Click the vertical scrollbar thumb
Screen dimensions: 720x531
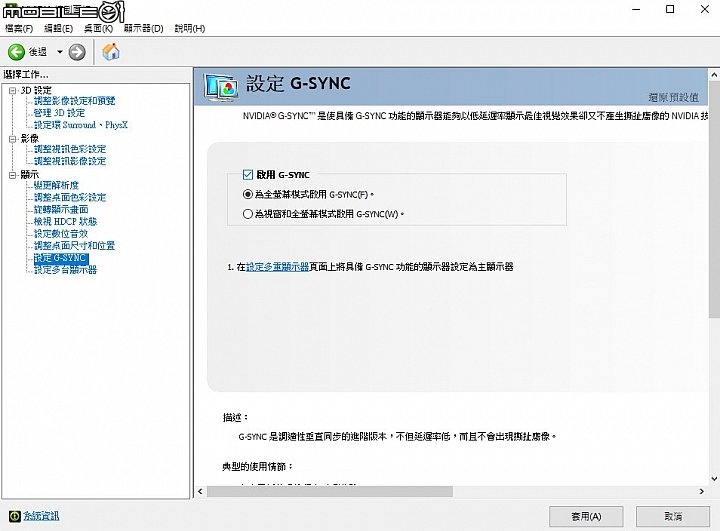coord(714,199)
